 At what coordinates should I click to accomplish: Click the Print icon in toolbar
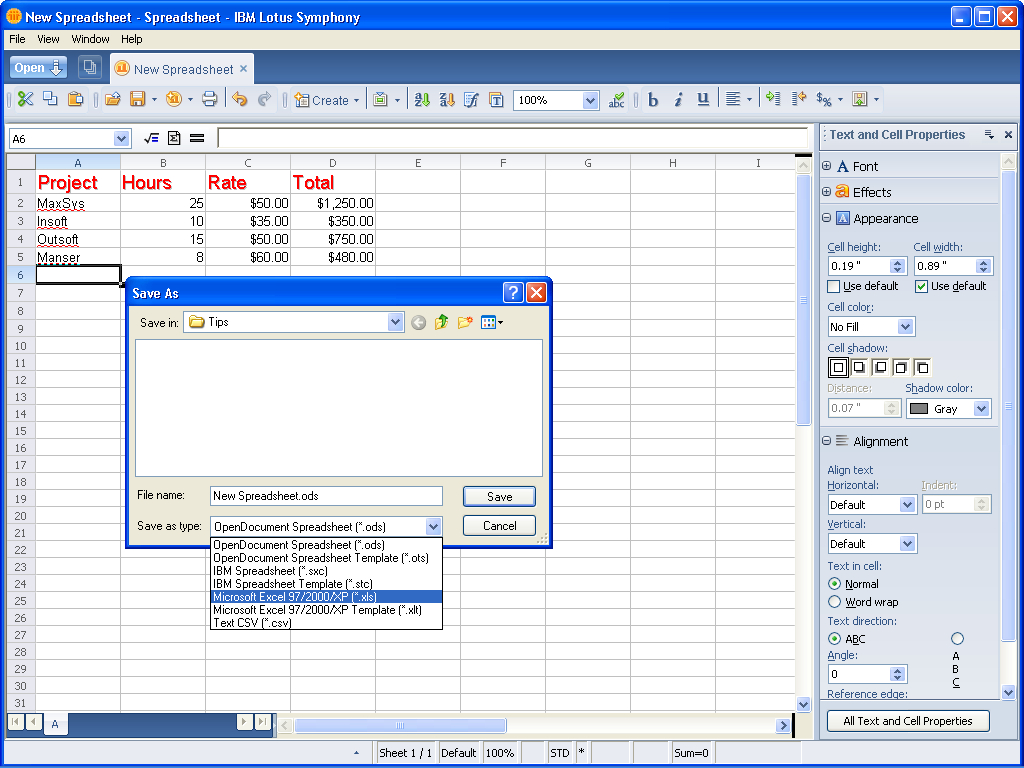209,99
